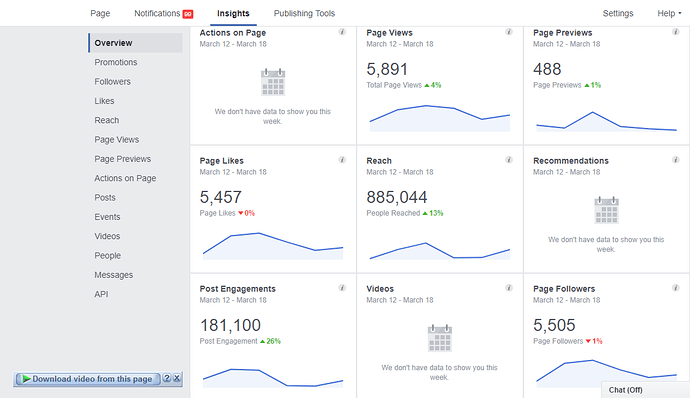Click the Reach line chart
The width and height of the screenshot is (690, 398).
pyautogui.click(x=440, y=251)
